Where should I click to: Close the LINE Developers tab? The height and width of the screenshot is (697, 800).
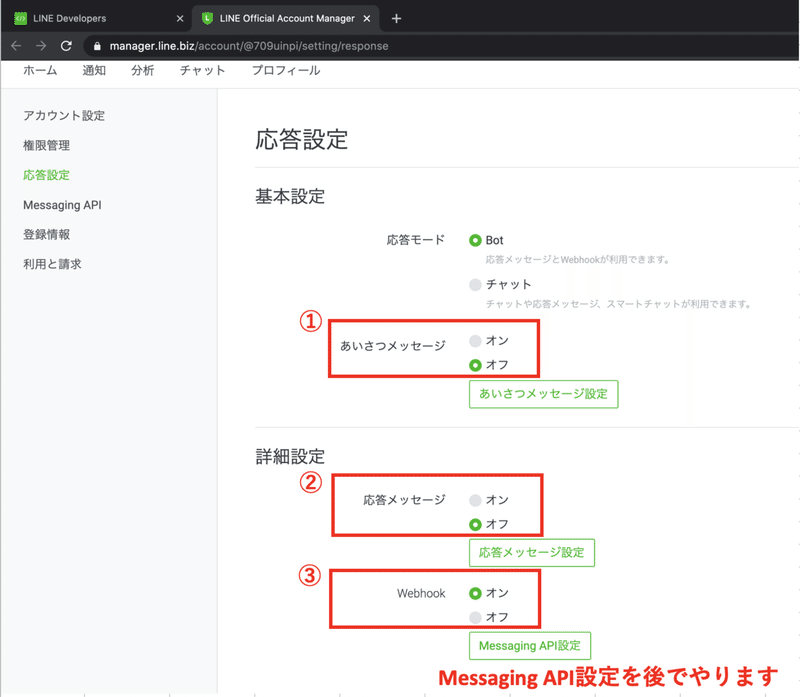tap(180, 17)
